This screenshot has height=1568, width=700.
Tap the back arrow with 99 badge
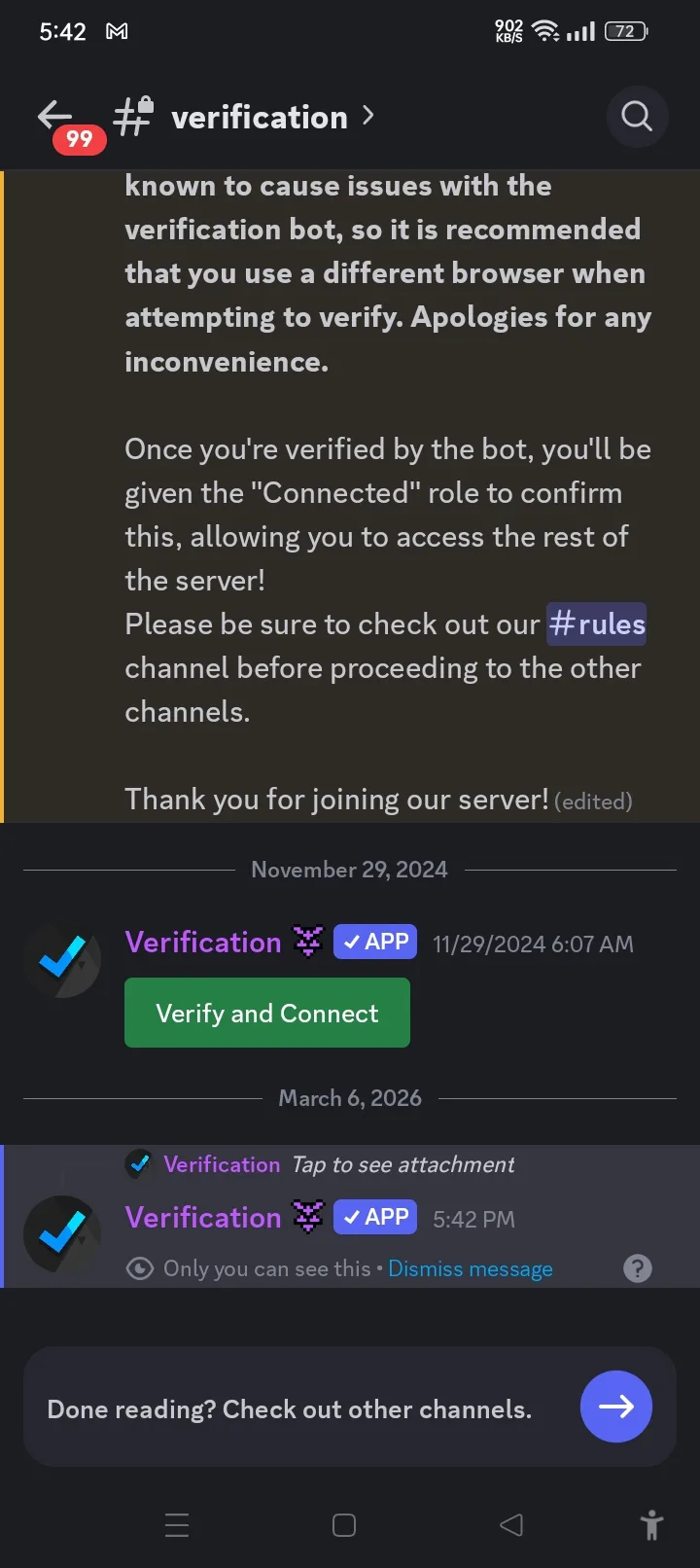tap(57, 118)
